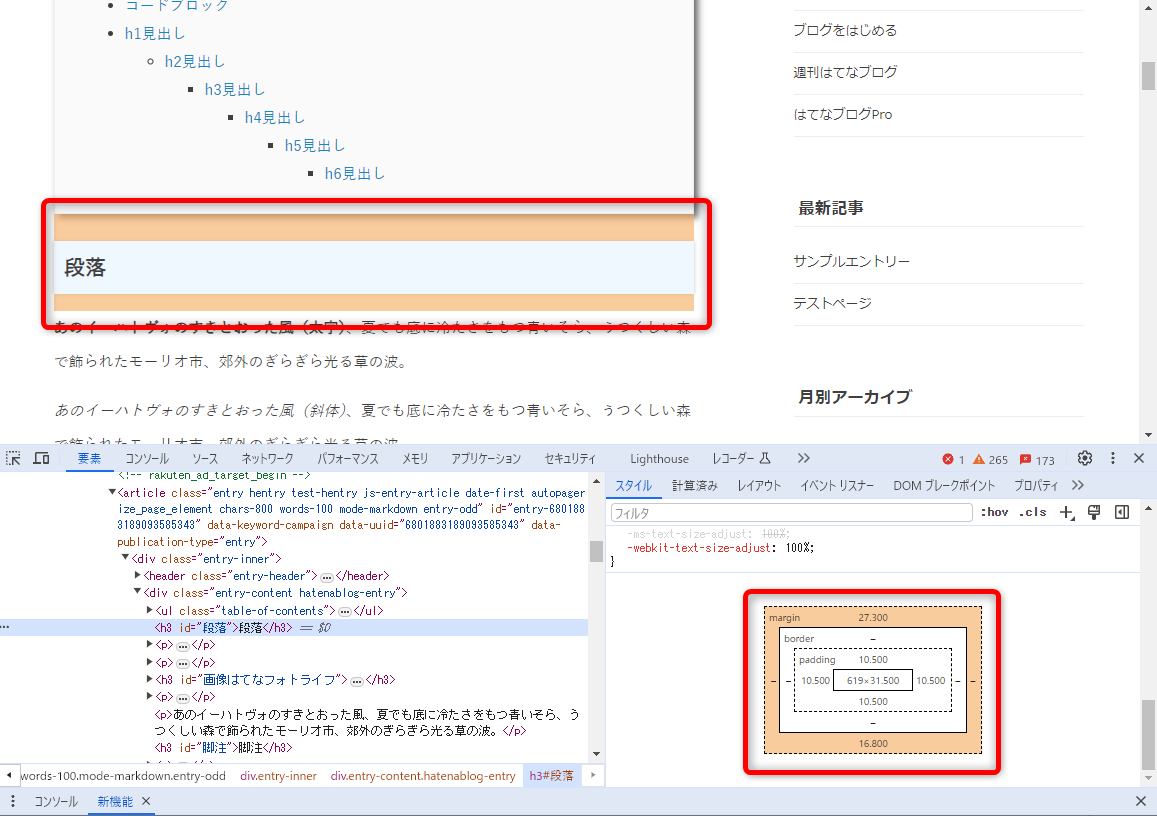The image size is (1157, 816).
Task: Open the コンソール drawer tab
Action: tap(56, 801)
